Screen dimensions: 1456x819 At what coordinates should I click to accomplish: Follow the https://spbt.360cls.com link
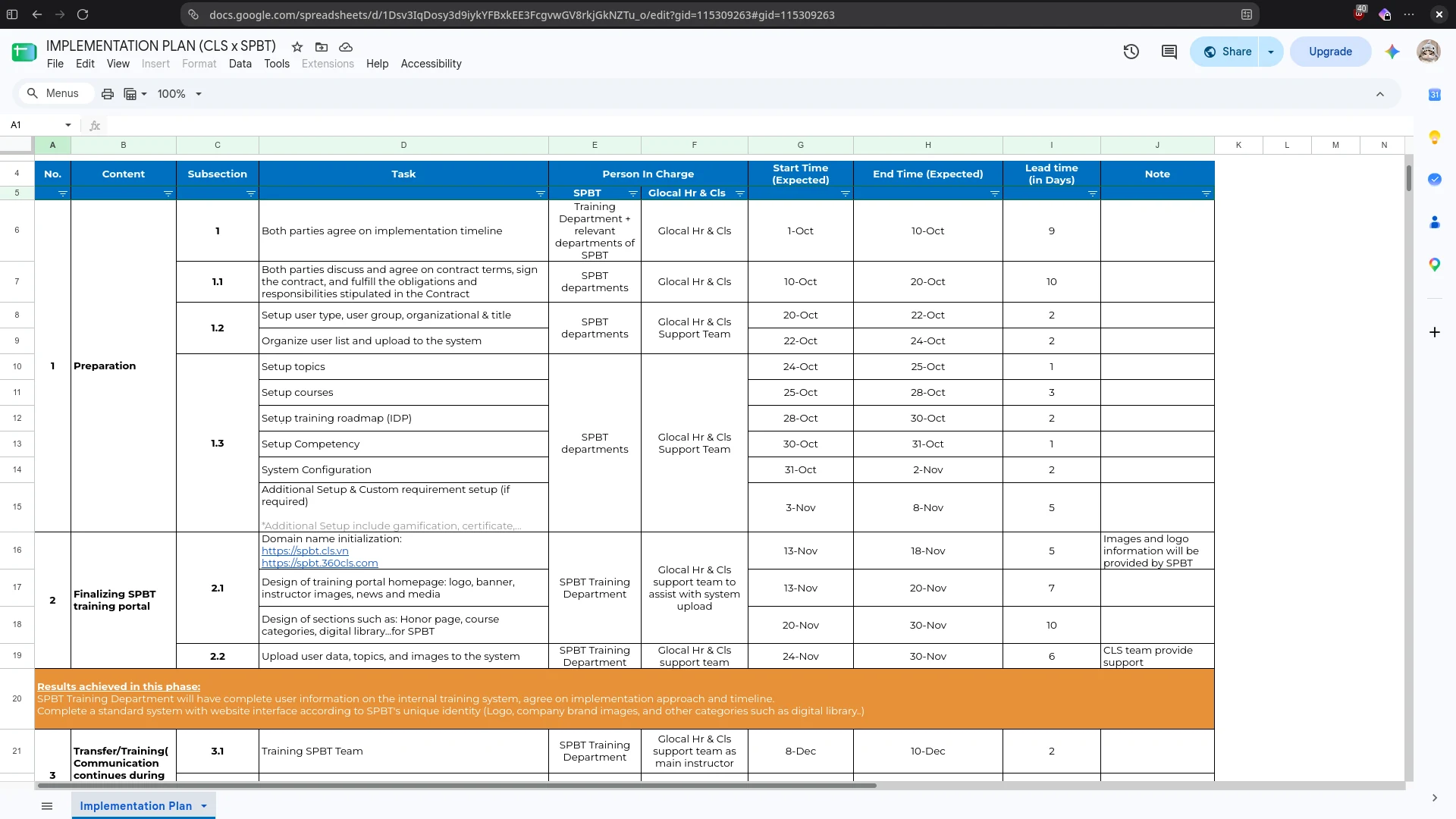pos(320,563)
